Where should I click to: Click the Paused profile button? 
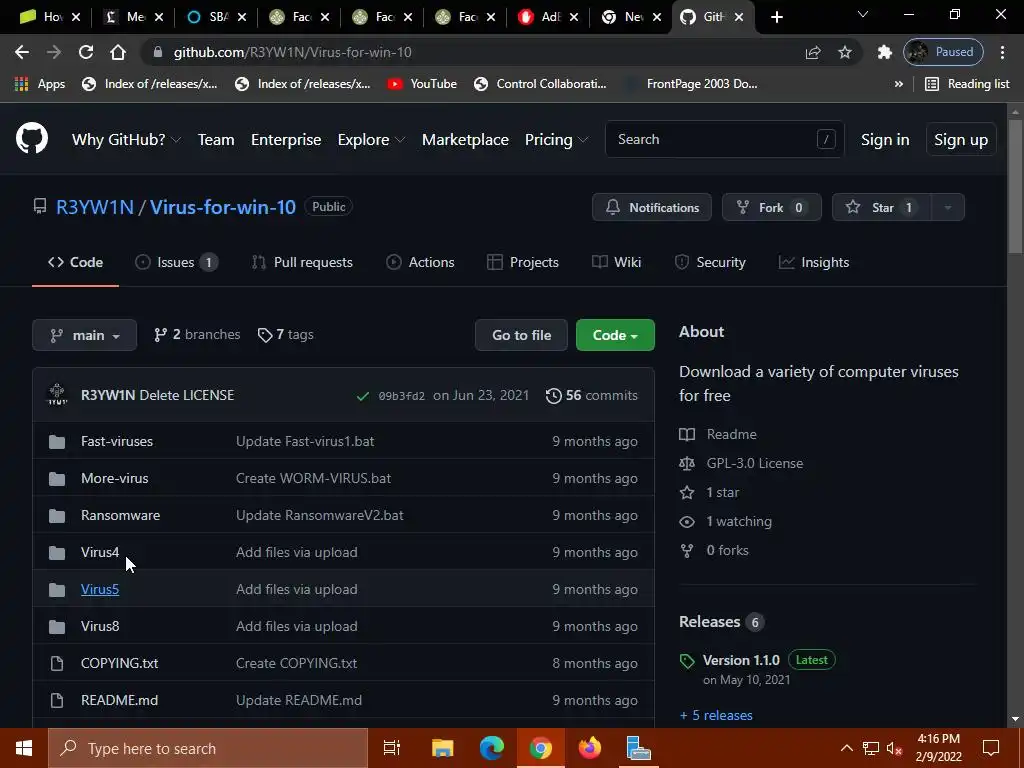[943, 52]
